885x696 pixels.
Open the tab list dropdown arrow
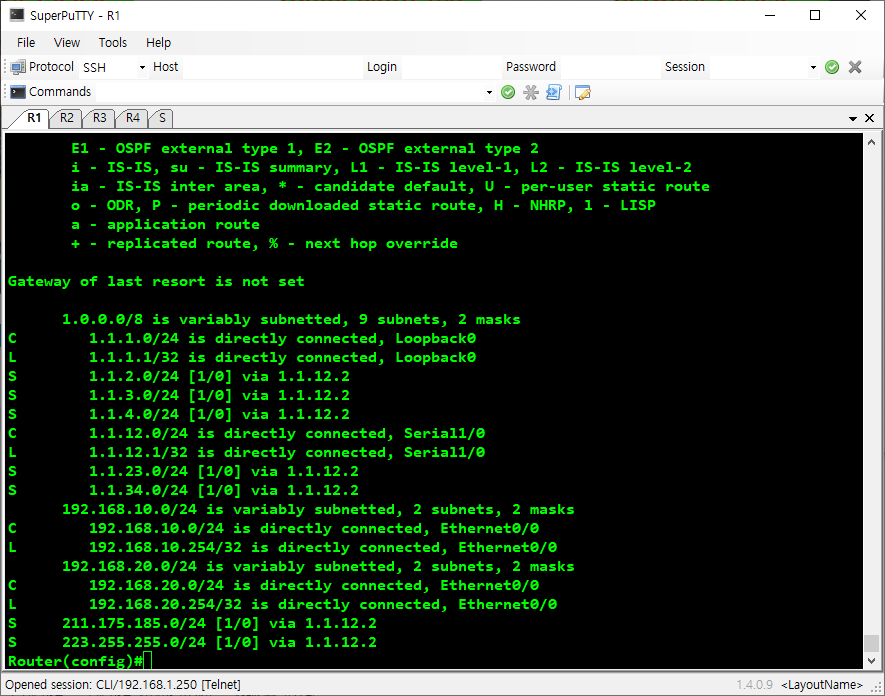853,119
